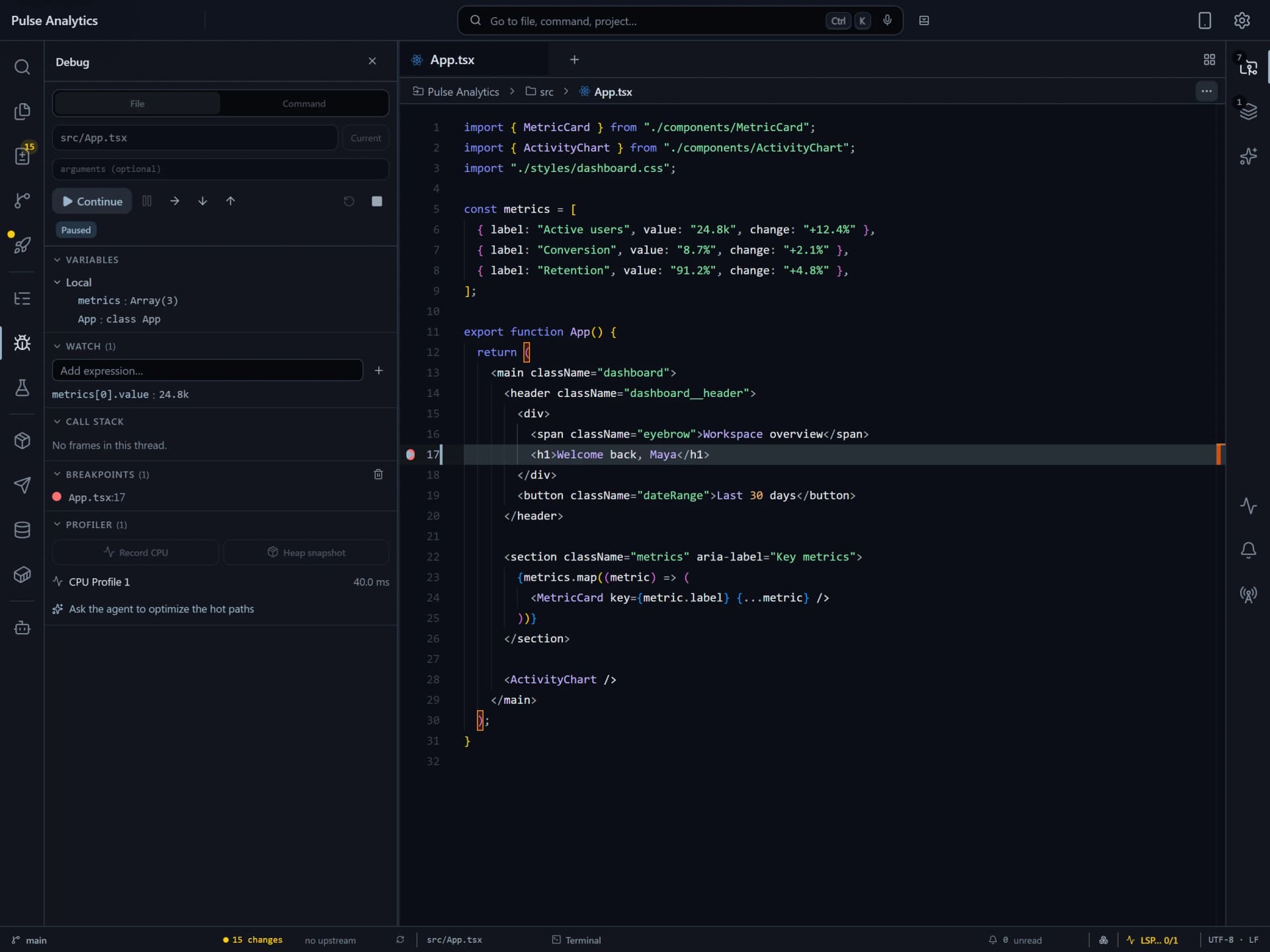Screen dimensions: 1270x952
Task: Open the right sidebar layers icon
Action: tap(1248, 111)
